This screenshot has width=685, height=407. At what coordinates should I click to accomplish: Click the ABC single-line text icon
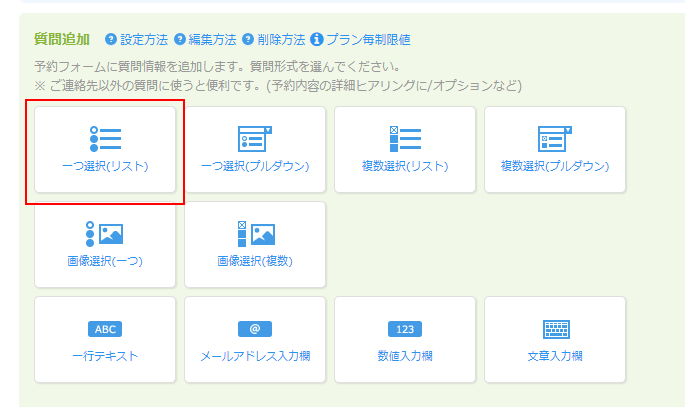105,329
